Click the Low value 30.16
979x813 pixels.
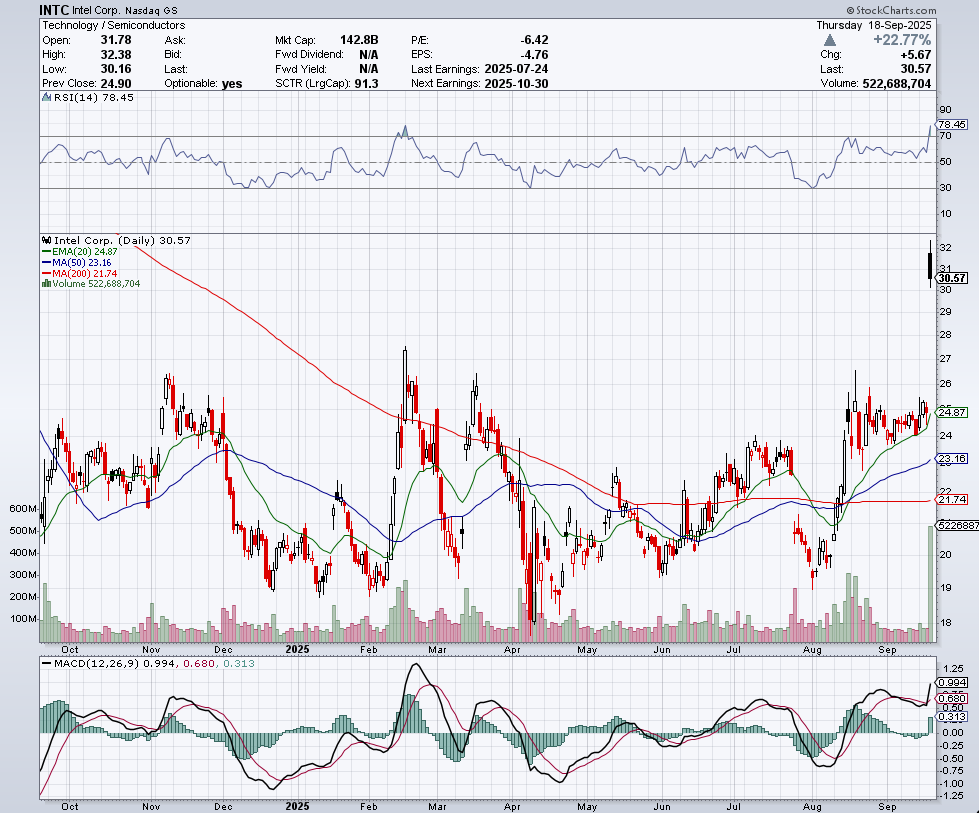tap(116, 69)
